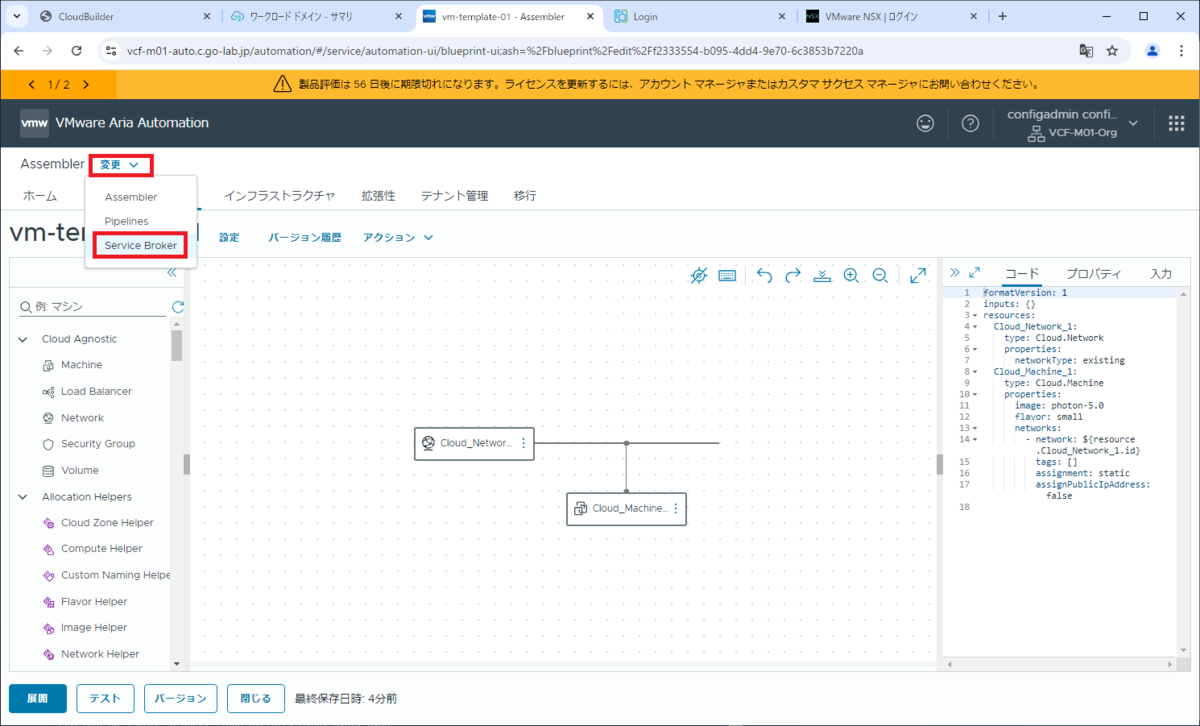This screenshot has width=1200, height=726.
Task: Click the テスト button
Action: [105, 698]
